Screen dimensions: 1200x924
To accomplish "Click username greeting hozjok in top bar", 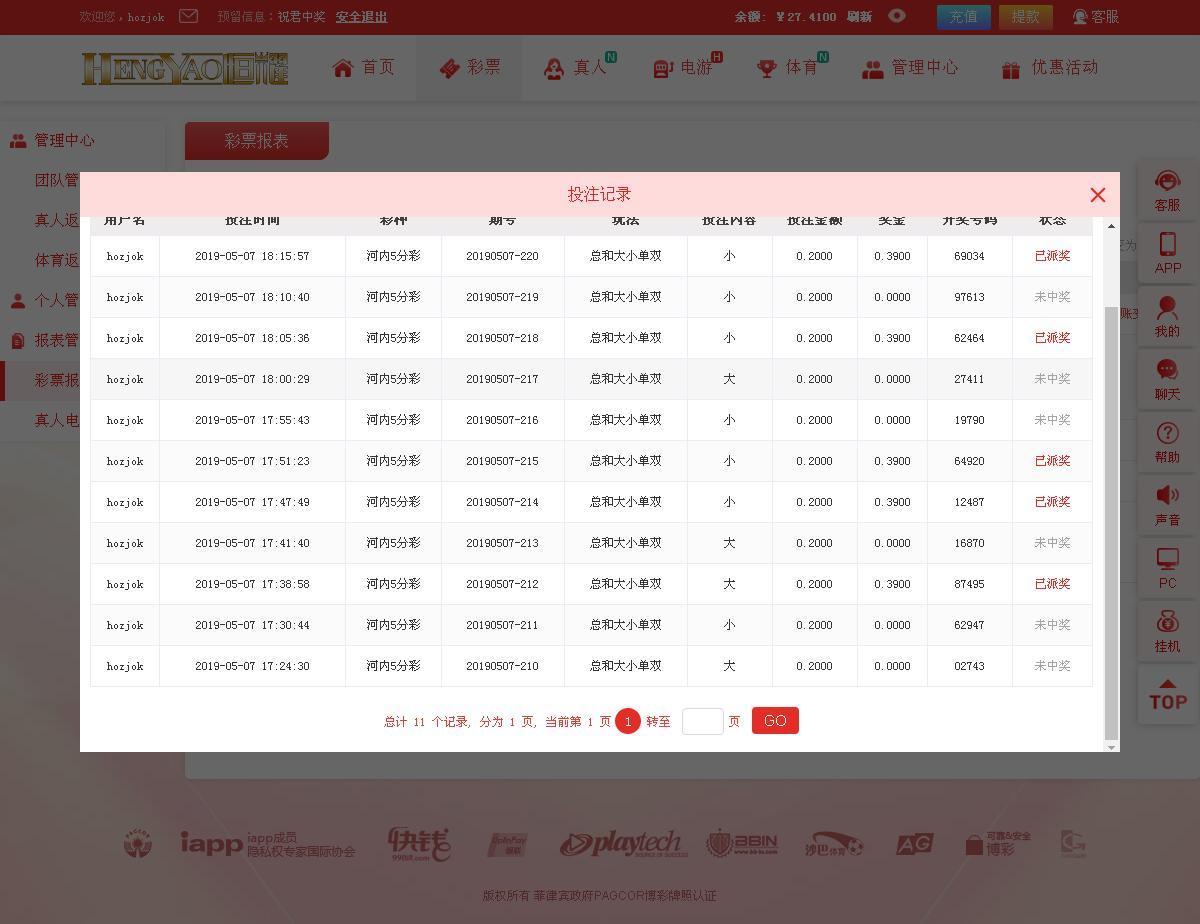I will 145,18.
